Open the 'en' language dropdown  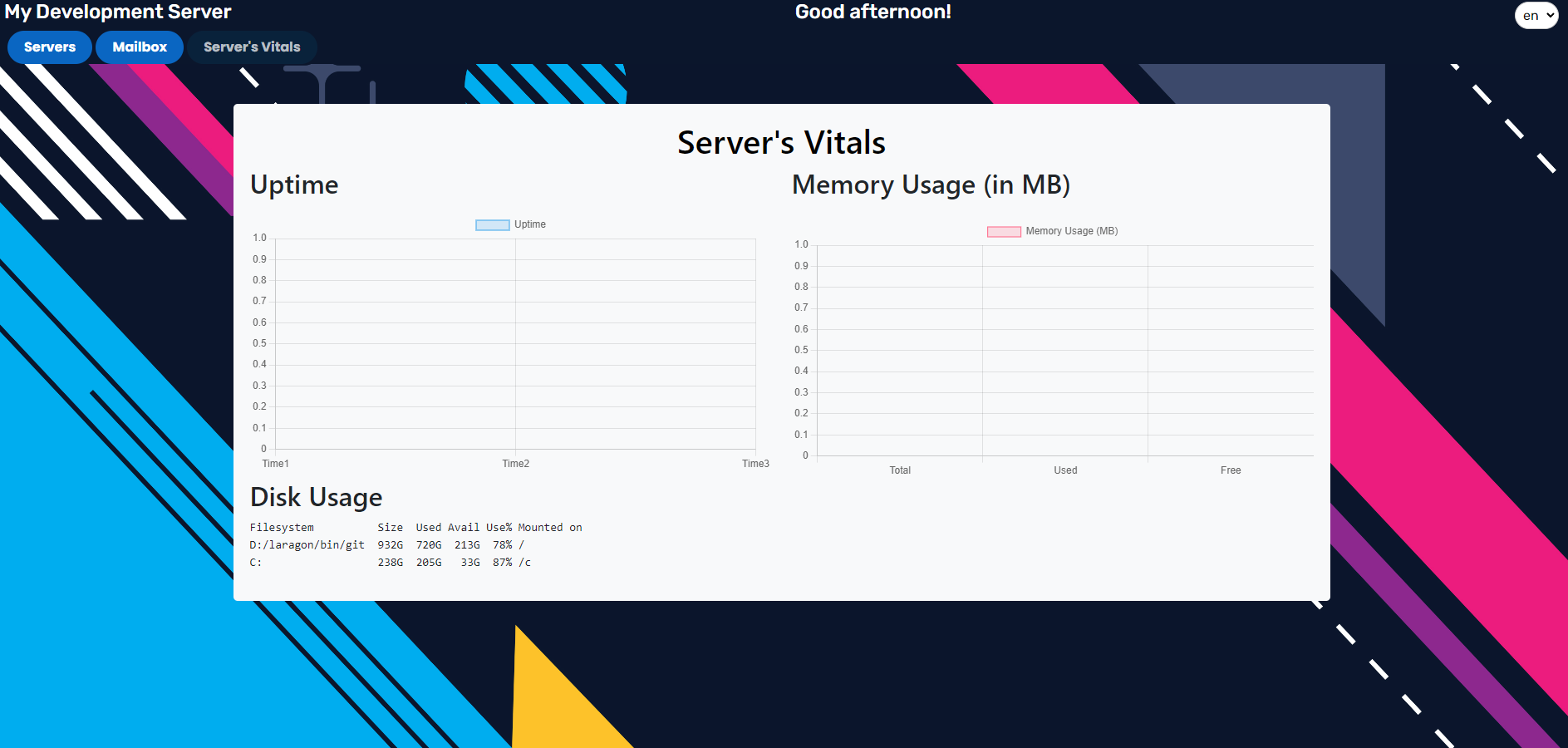coord(1536,16)
